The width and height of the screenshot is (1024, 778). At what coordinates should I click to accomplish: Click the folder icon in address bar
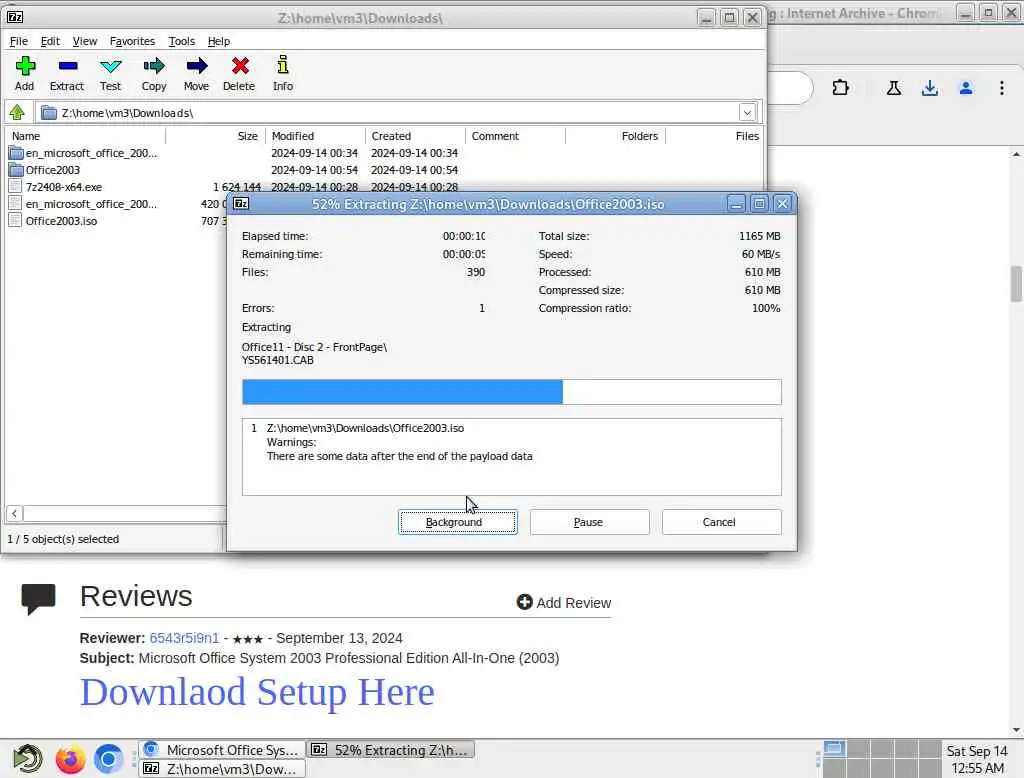[x=49, y=113]
